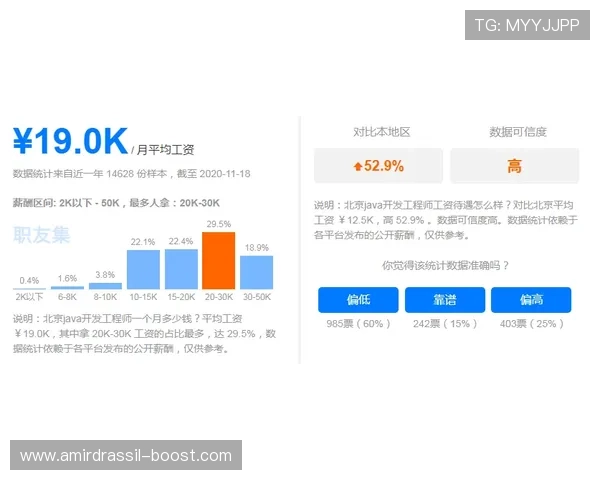Click the 15-20K axis label
The height and width of the screenshot is (480, 600).
[181, 297]
